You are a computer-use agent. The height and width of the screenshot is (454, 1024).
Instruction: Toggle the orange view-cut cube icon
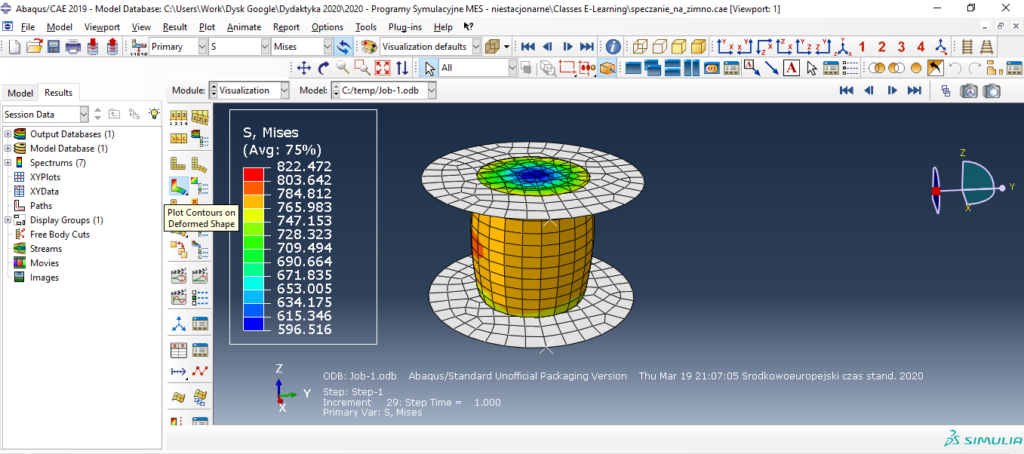(x=609, y=67)
